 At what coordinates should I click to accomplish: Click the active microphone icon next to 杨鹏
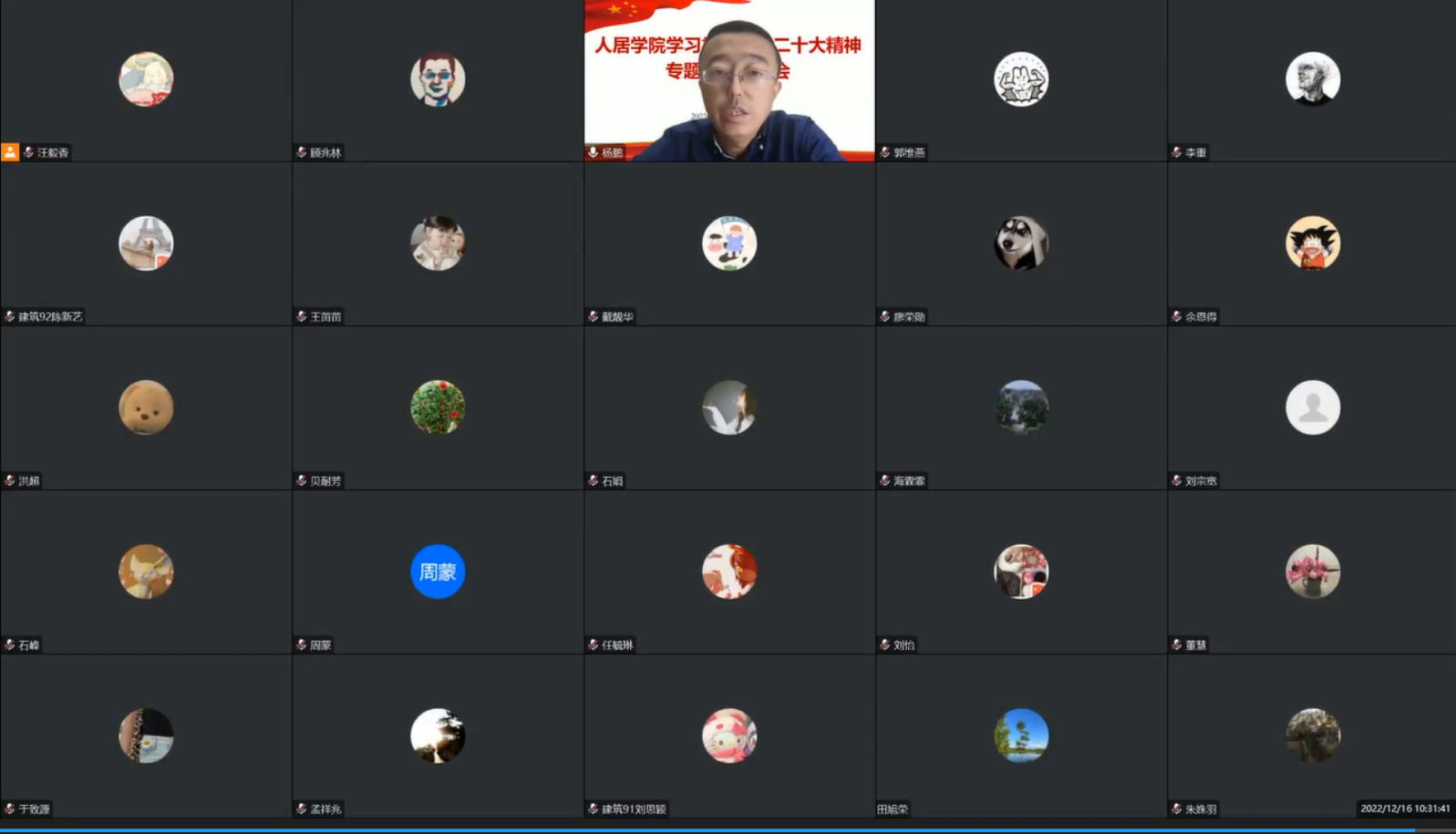point(593,152)
